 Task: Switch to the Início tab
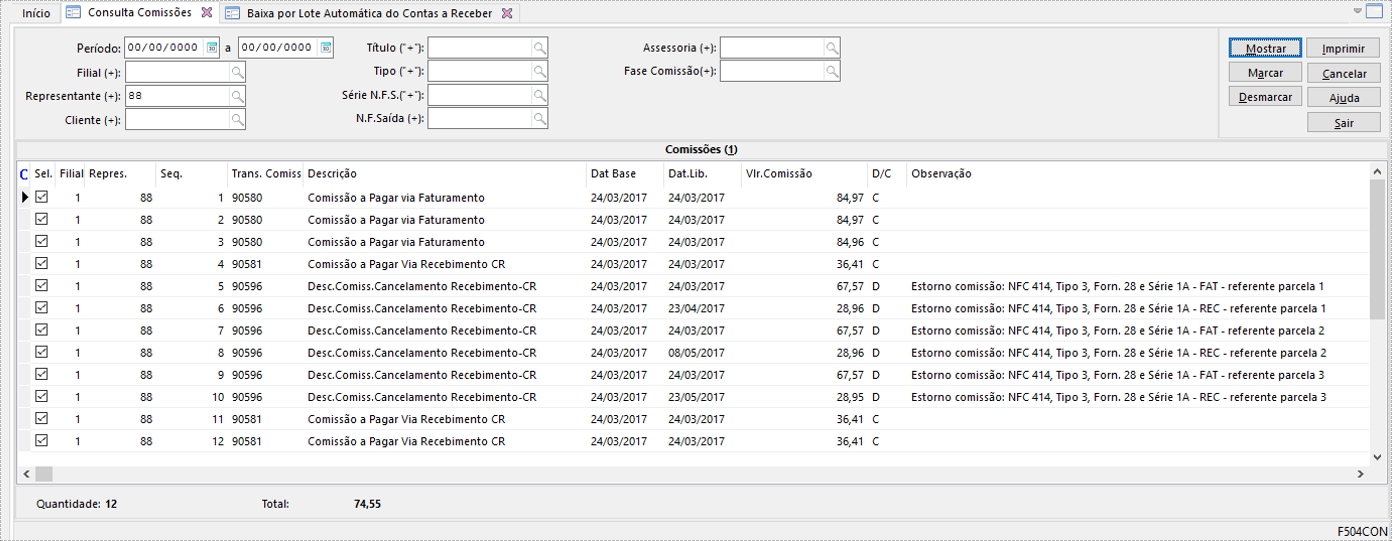pyautogui.click(x=36, y=13)
